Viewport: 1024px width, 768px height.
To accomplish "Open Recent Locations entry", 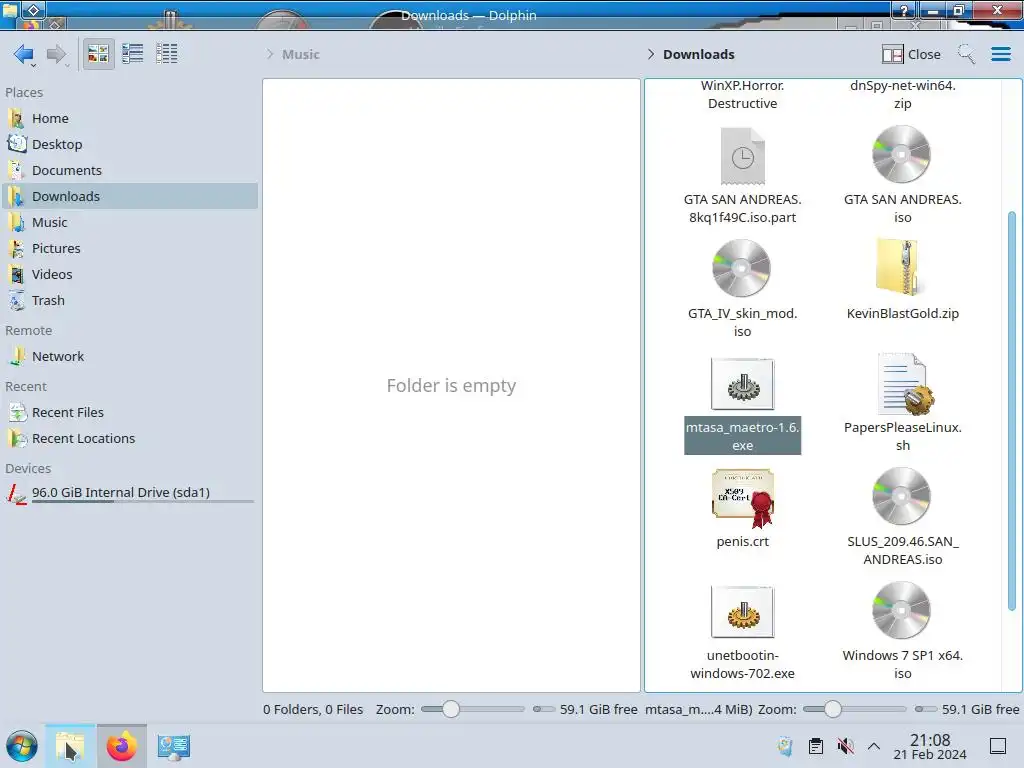I will tap(130, 439).
